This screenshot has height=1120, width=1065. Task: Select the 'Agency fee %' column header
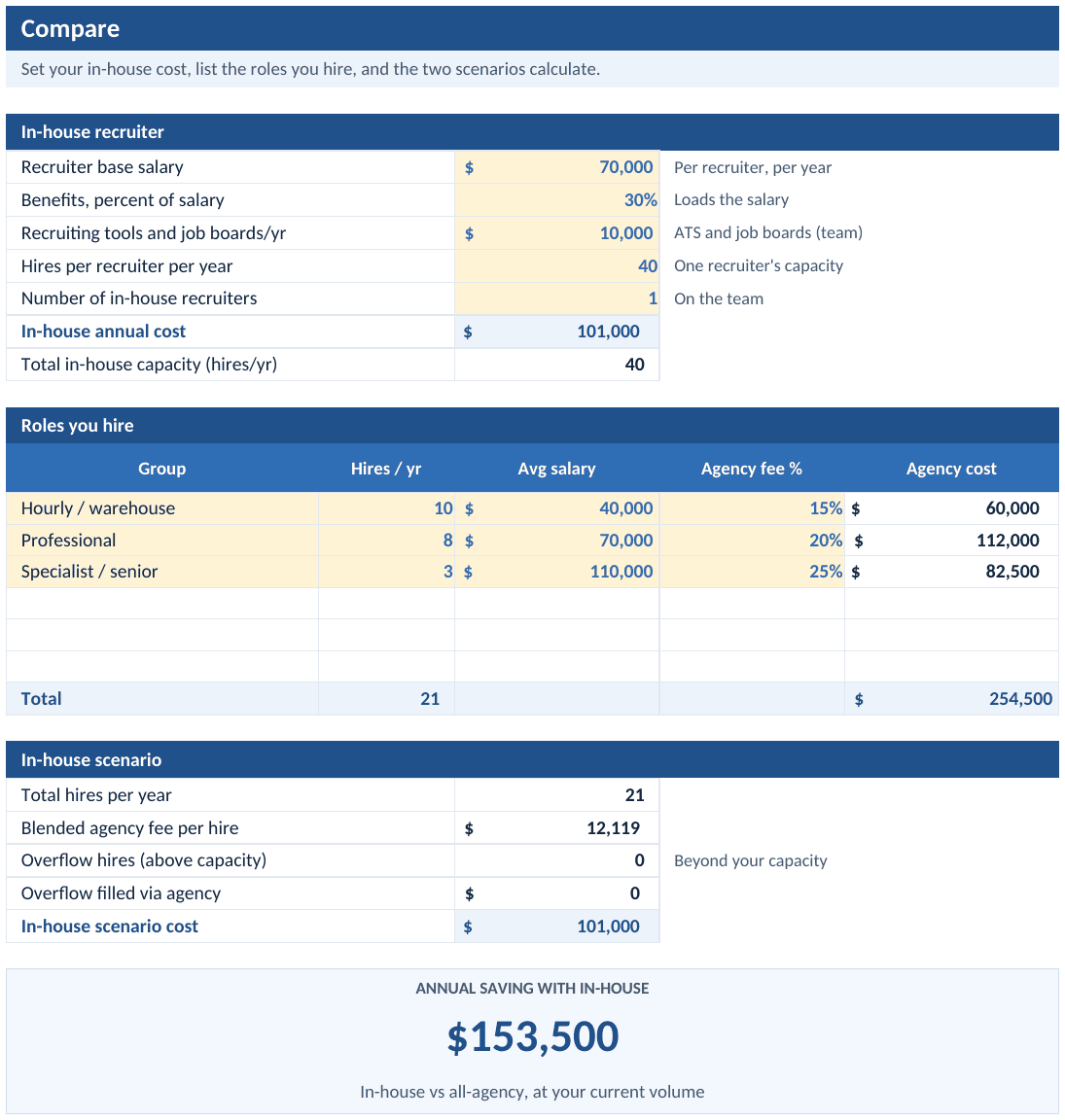tap(752, 469)
